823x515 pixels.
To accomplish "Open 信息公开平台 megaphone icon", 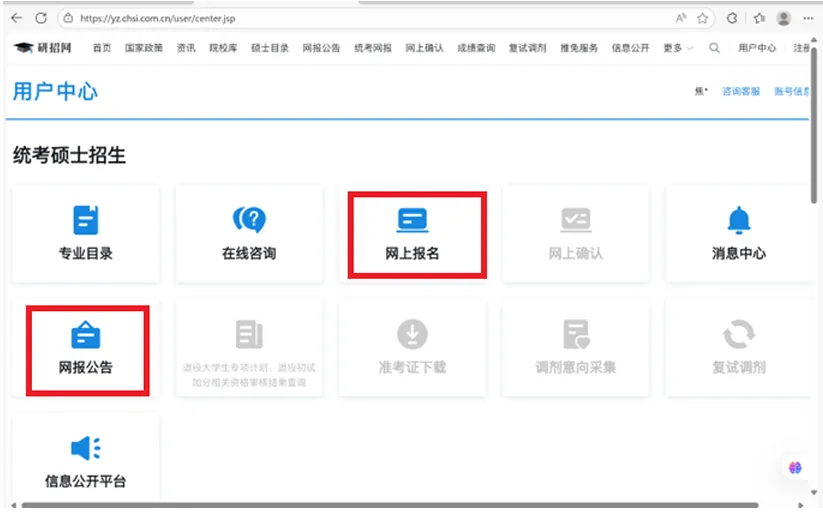I will pos(86,448).
